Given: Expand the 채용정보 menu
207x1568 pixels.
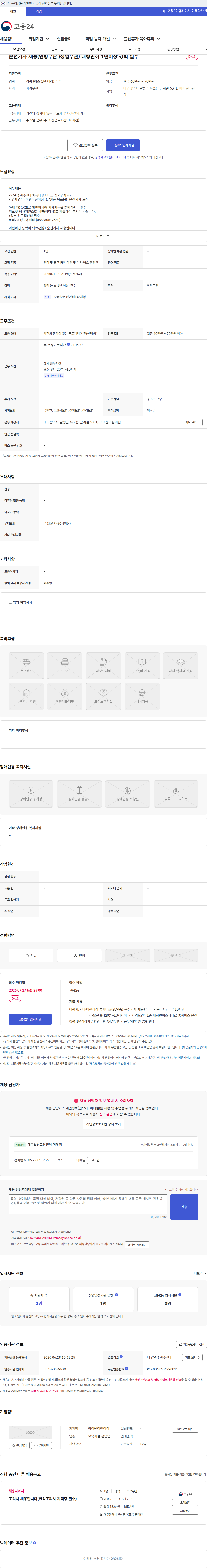Looking at the screenshot, I should [x=10, y=39].
